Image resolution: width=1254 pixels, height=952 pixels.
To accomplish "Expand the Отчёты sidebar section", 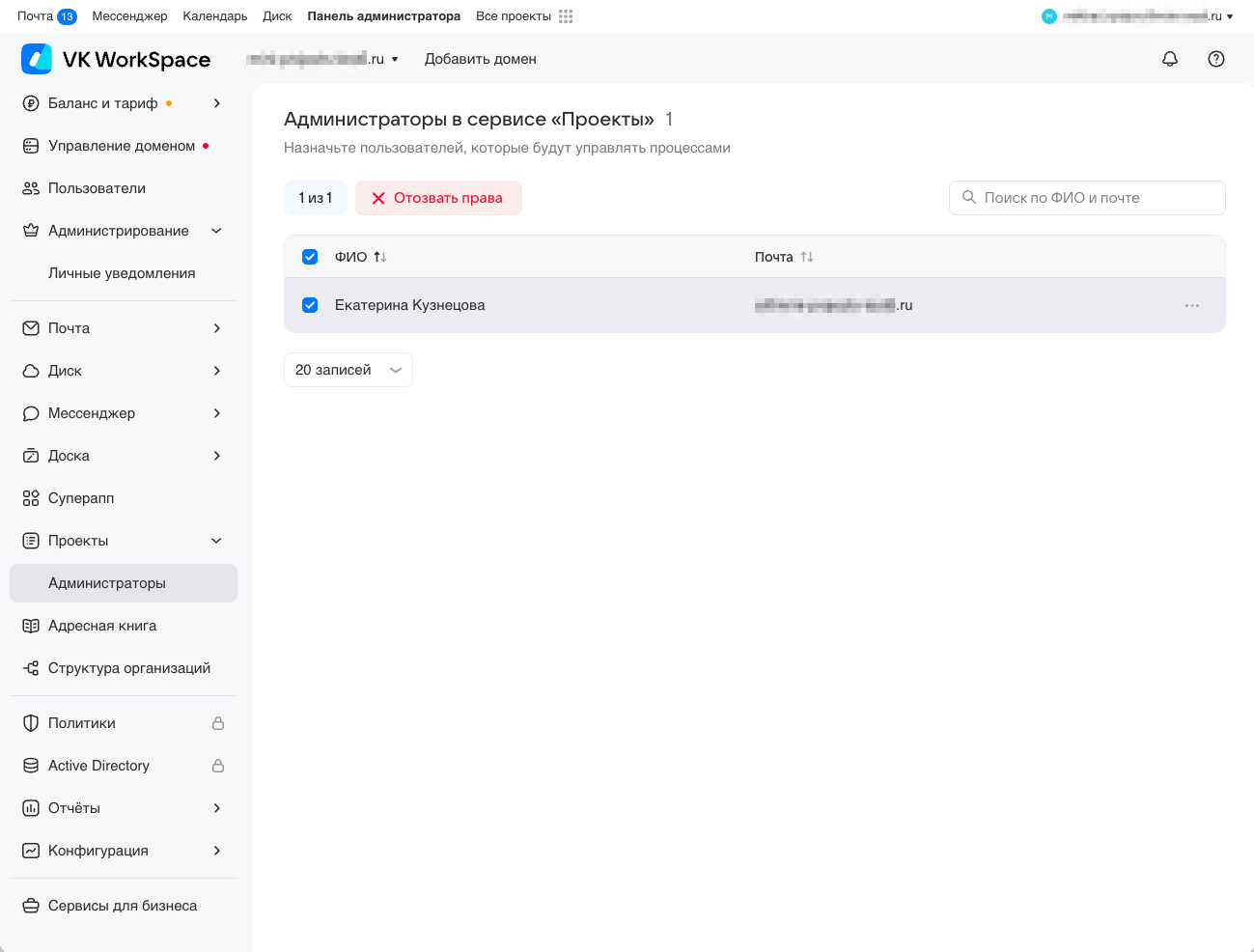I will (217, 808).
